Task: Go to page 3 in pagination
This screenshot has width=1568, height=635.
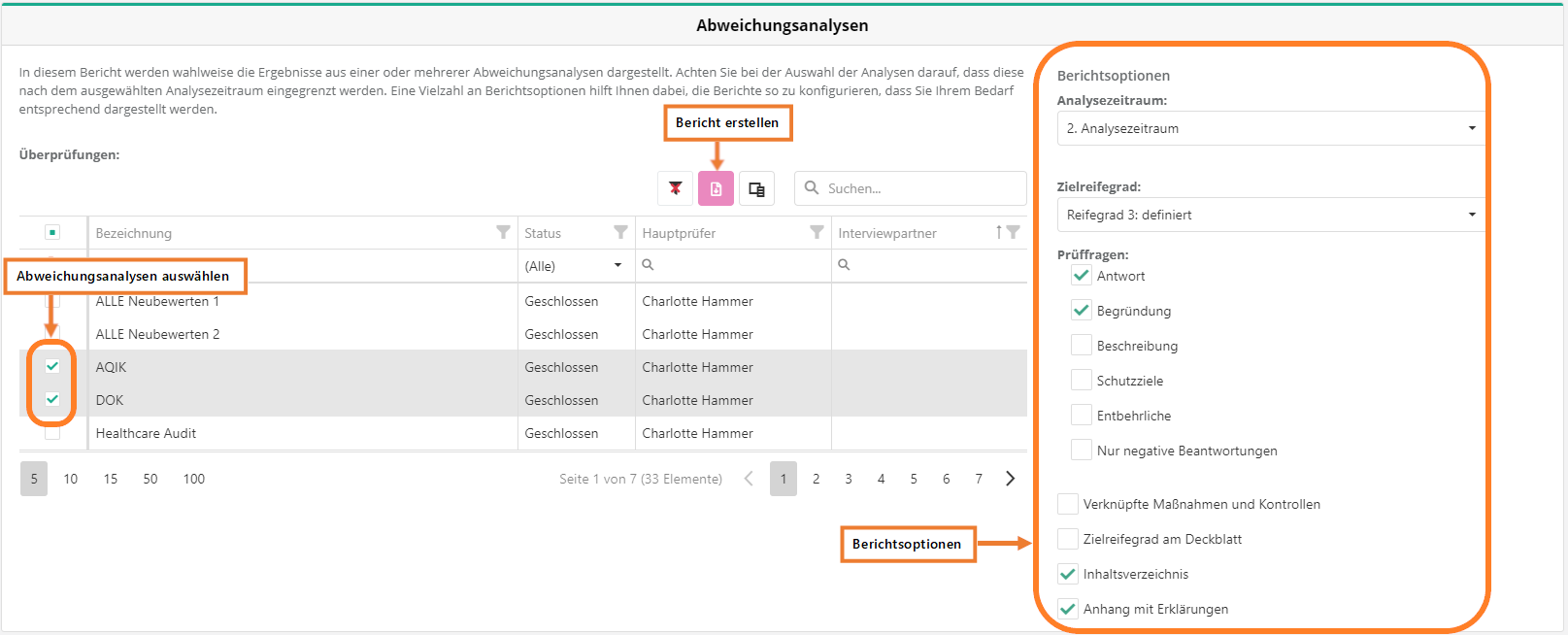Action: coord(849,479)
